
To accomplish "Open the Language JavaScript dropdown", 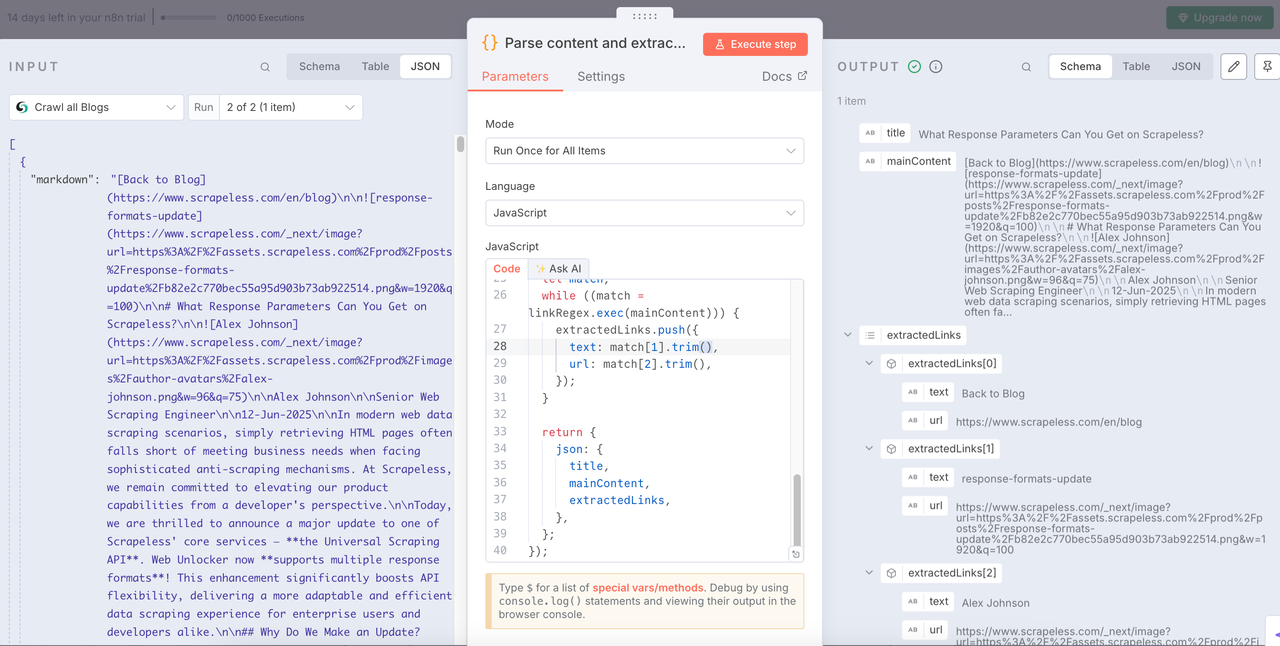I will click(644, 213).
